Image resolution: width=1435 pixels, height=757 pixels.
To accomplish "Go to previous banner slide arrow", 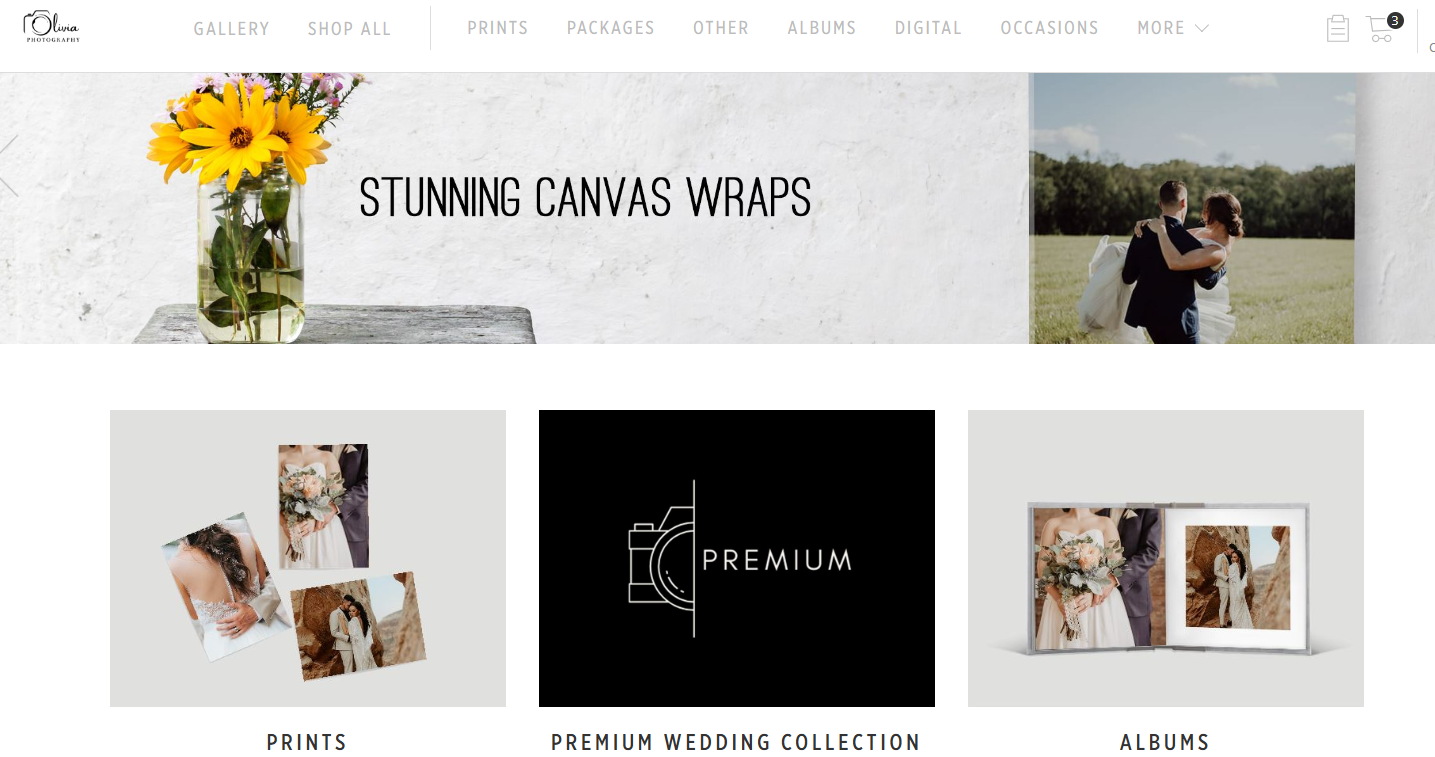I will [x=9, y=166].
